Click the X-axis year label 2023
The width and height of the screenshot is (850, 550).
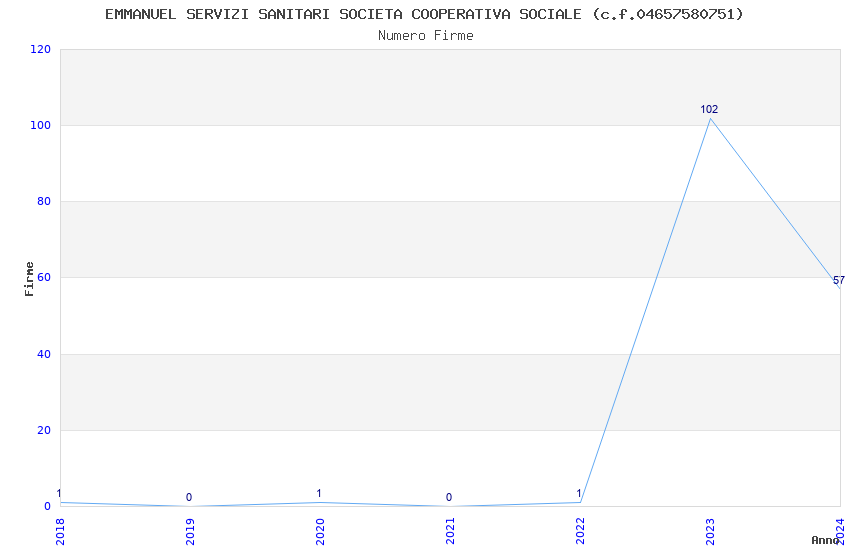coord(711,532)
